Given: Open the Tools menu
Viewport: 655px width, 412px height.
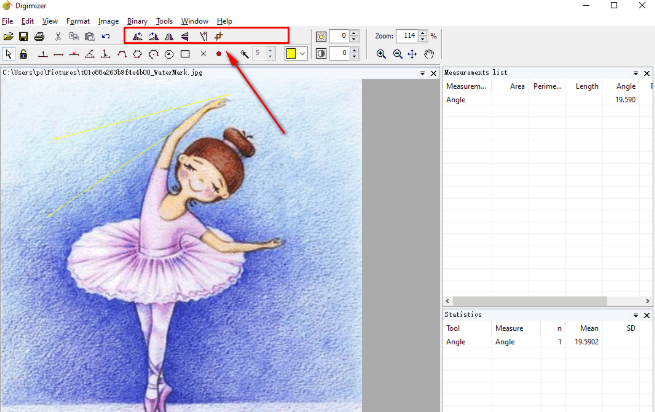Looking at the screenshot, I should [164, 21].
